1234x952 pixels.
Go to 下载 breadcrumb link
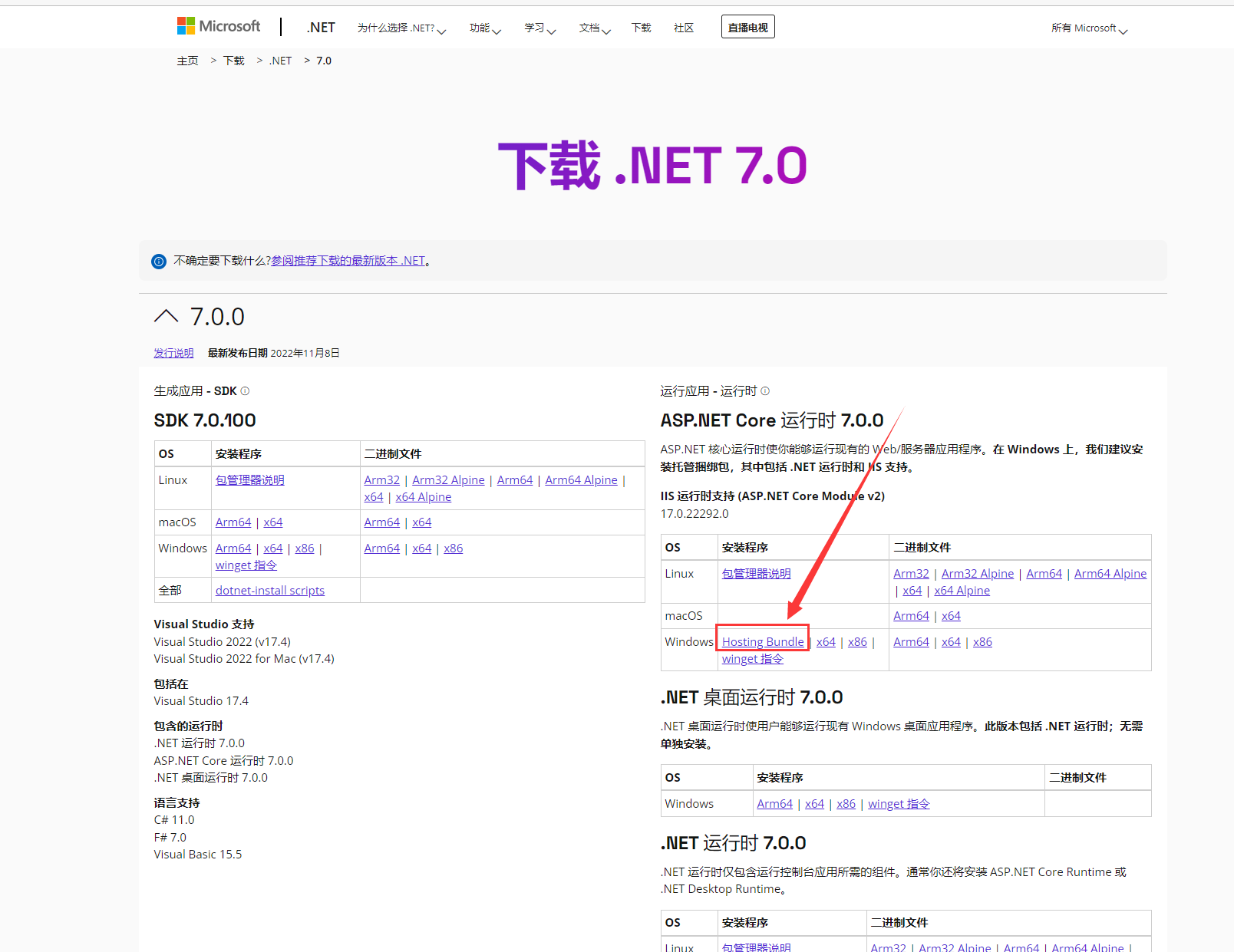233,61
